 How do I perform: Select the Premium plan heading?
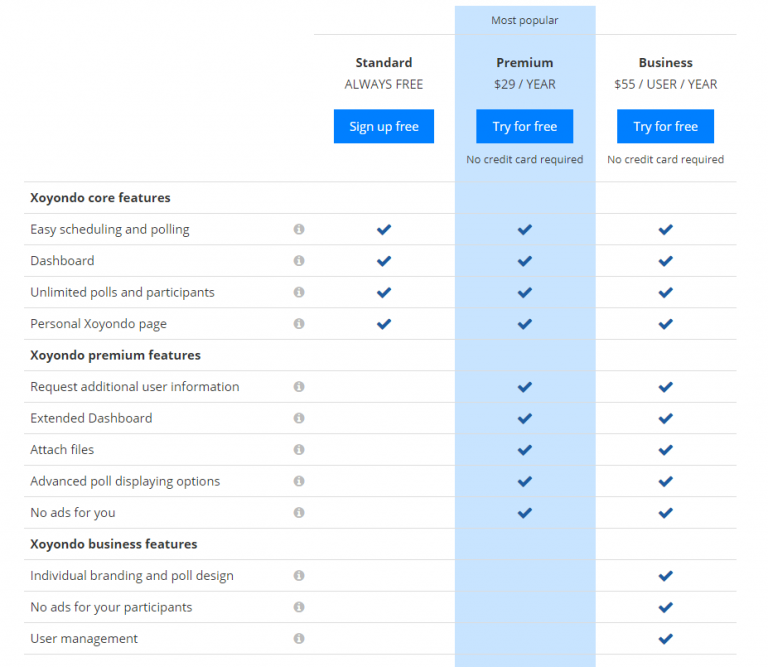pyautogui.click(x=524, y=63)
